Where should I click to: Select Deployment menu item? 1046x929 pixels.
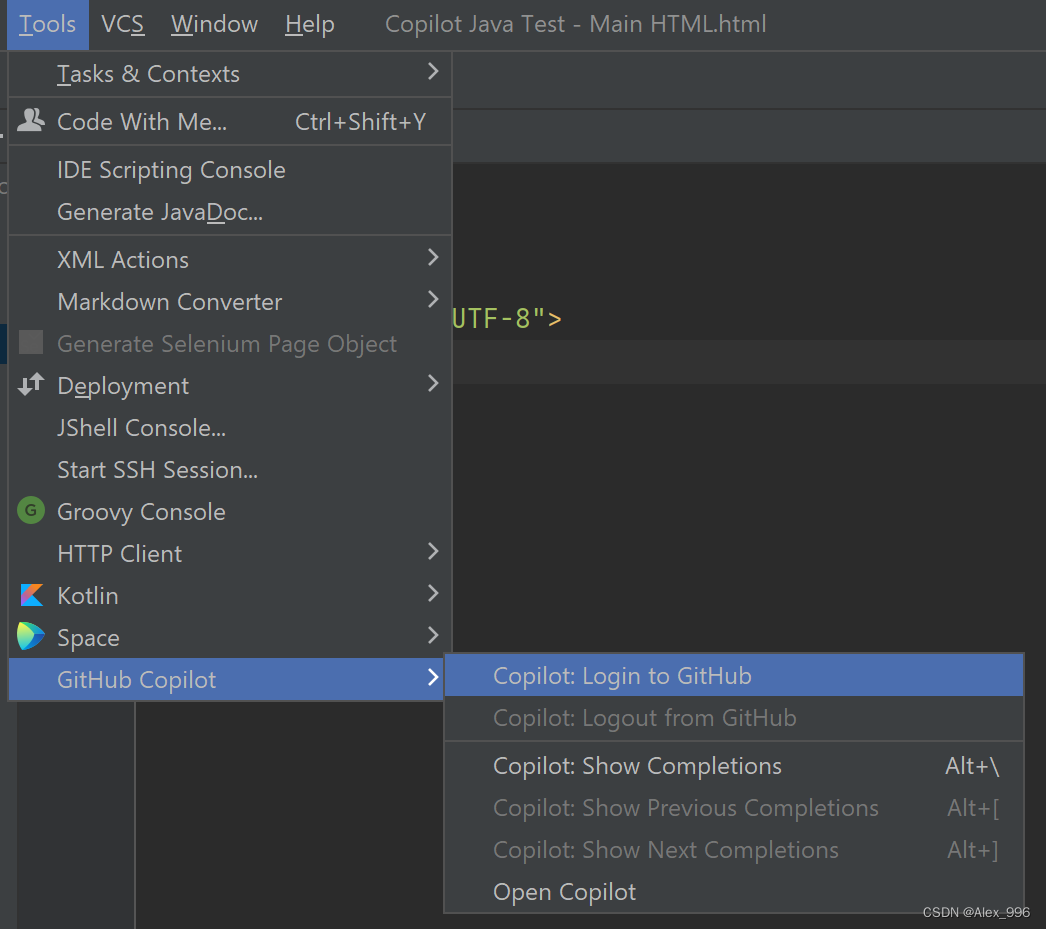(230, 386)
